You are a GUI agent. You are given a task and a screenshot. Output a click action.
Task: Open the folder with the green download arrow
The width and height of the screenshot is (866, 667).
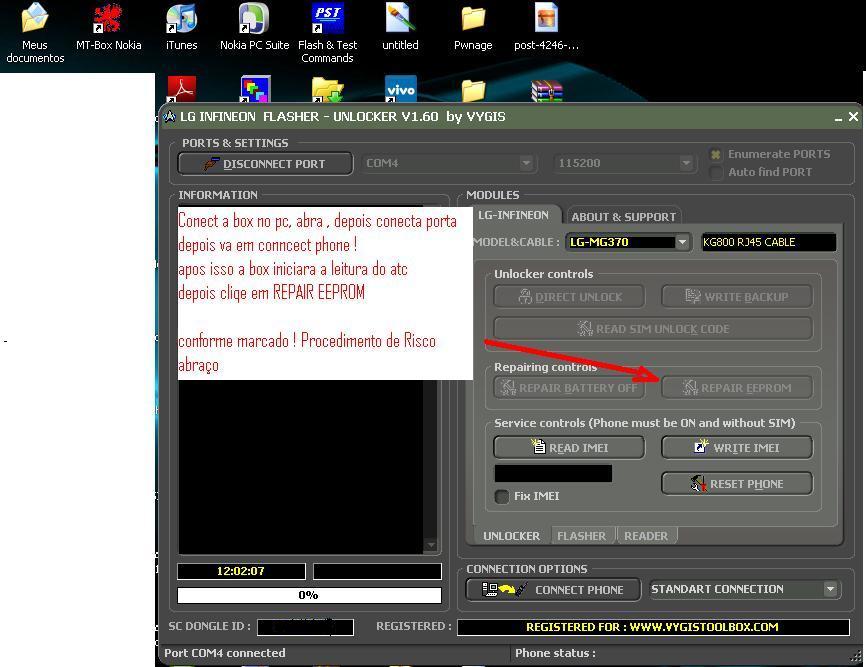click(x=328, y=89)
